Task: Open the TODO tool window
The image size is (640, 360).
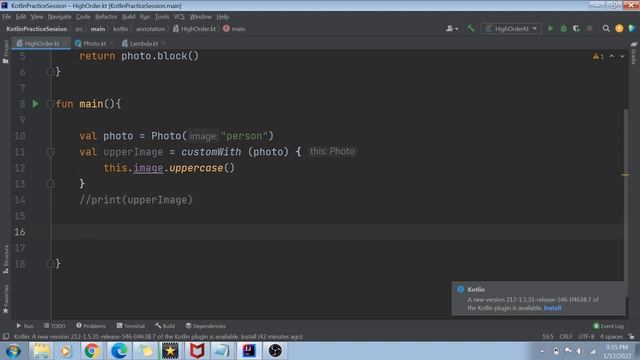Action: coord(54,326)
